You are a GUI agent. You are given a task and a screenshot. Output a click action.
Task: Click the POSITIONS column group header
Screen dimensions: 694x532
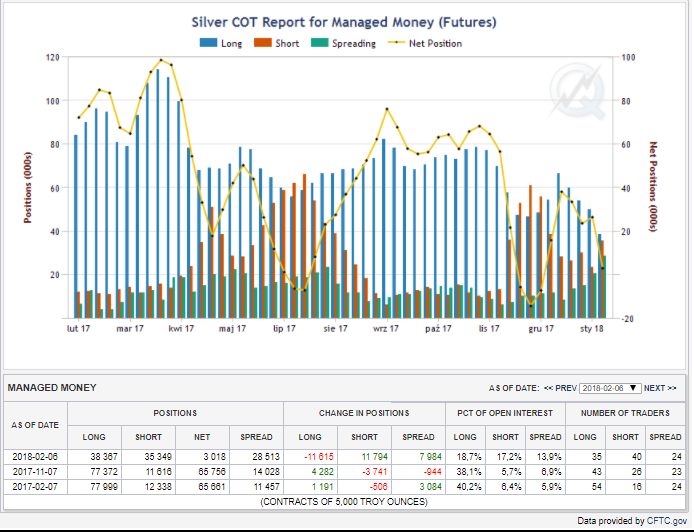175,413
